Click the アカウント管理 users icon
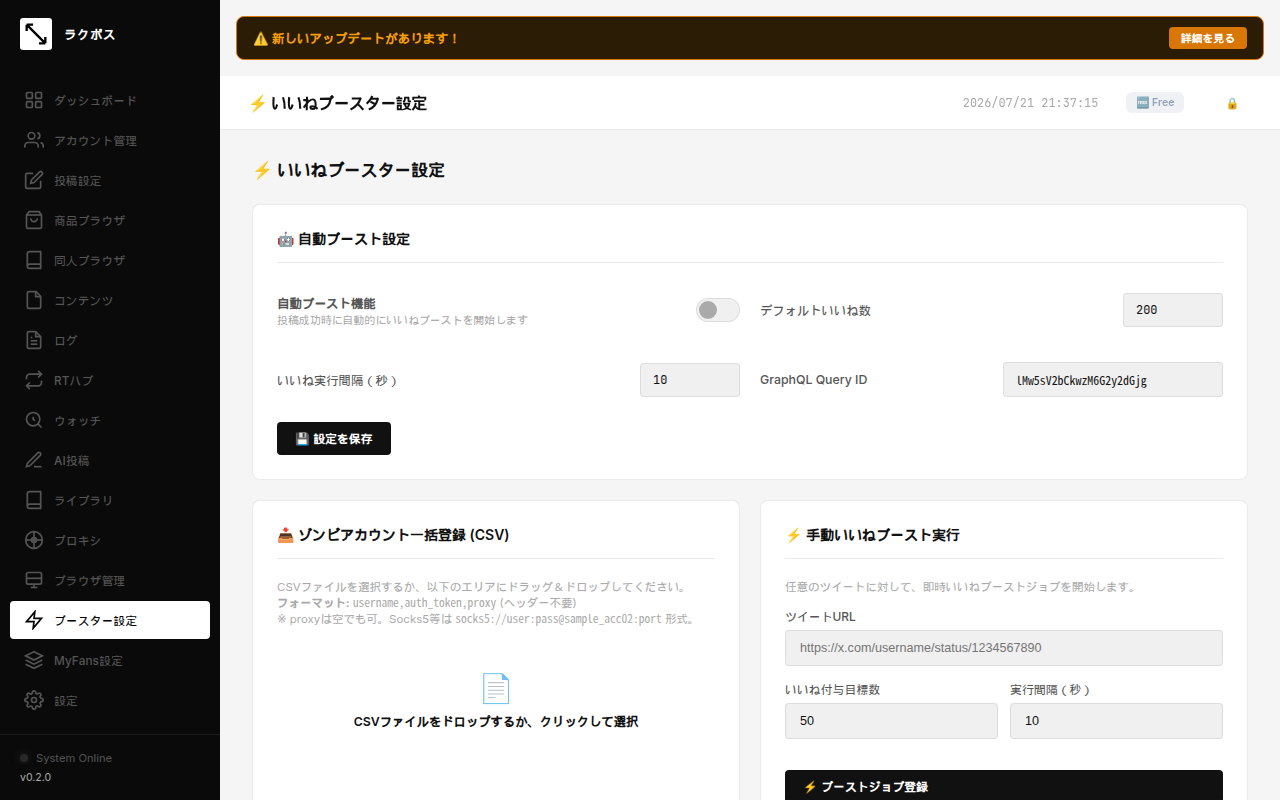The height and width of the screenshot is (800, 1280). 34,140
